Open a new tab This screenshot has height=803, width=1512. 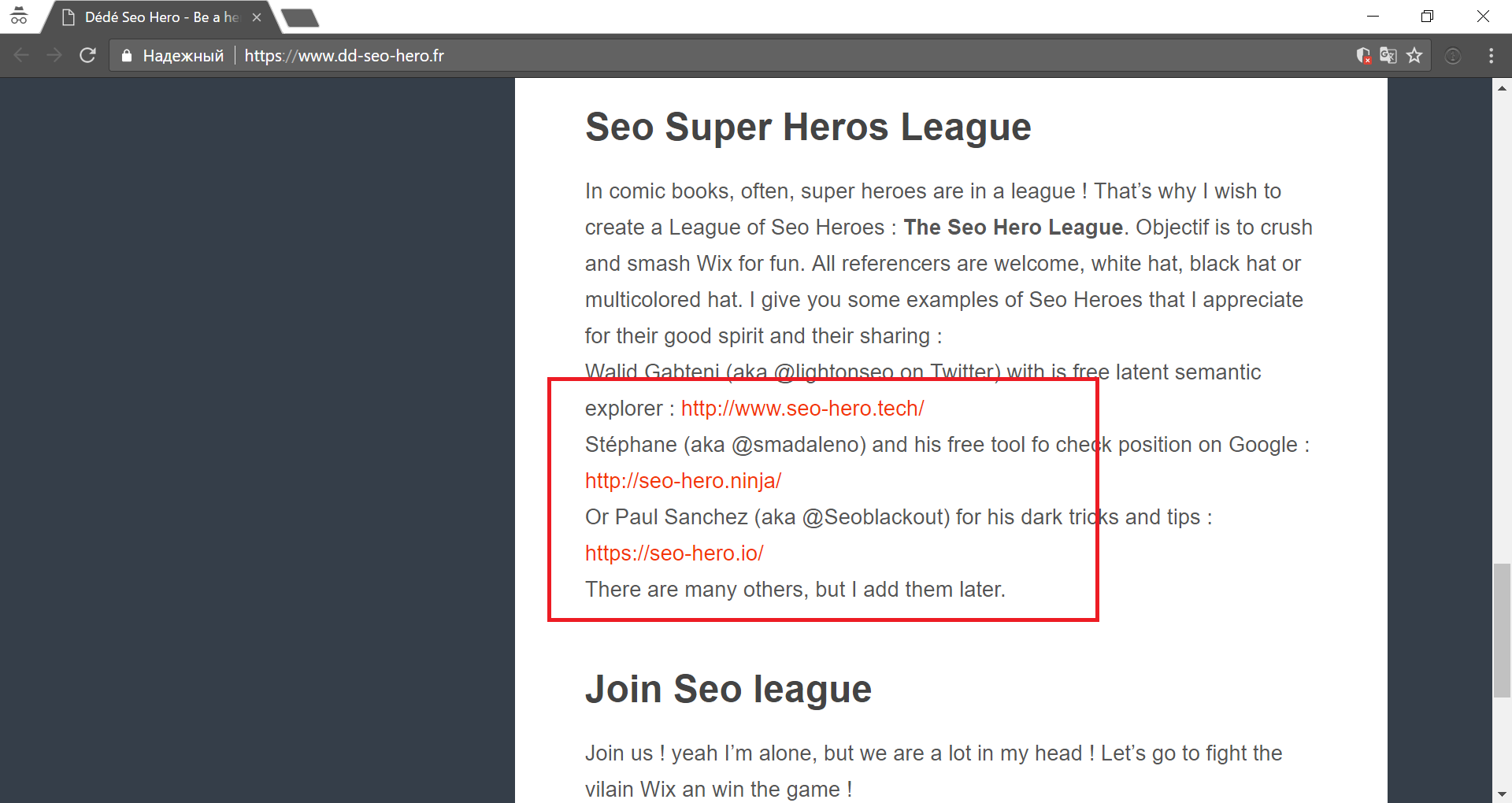pyautogui.click(x=300, y=17)
